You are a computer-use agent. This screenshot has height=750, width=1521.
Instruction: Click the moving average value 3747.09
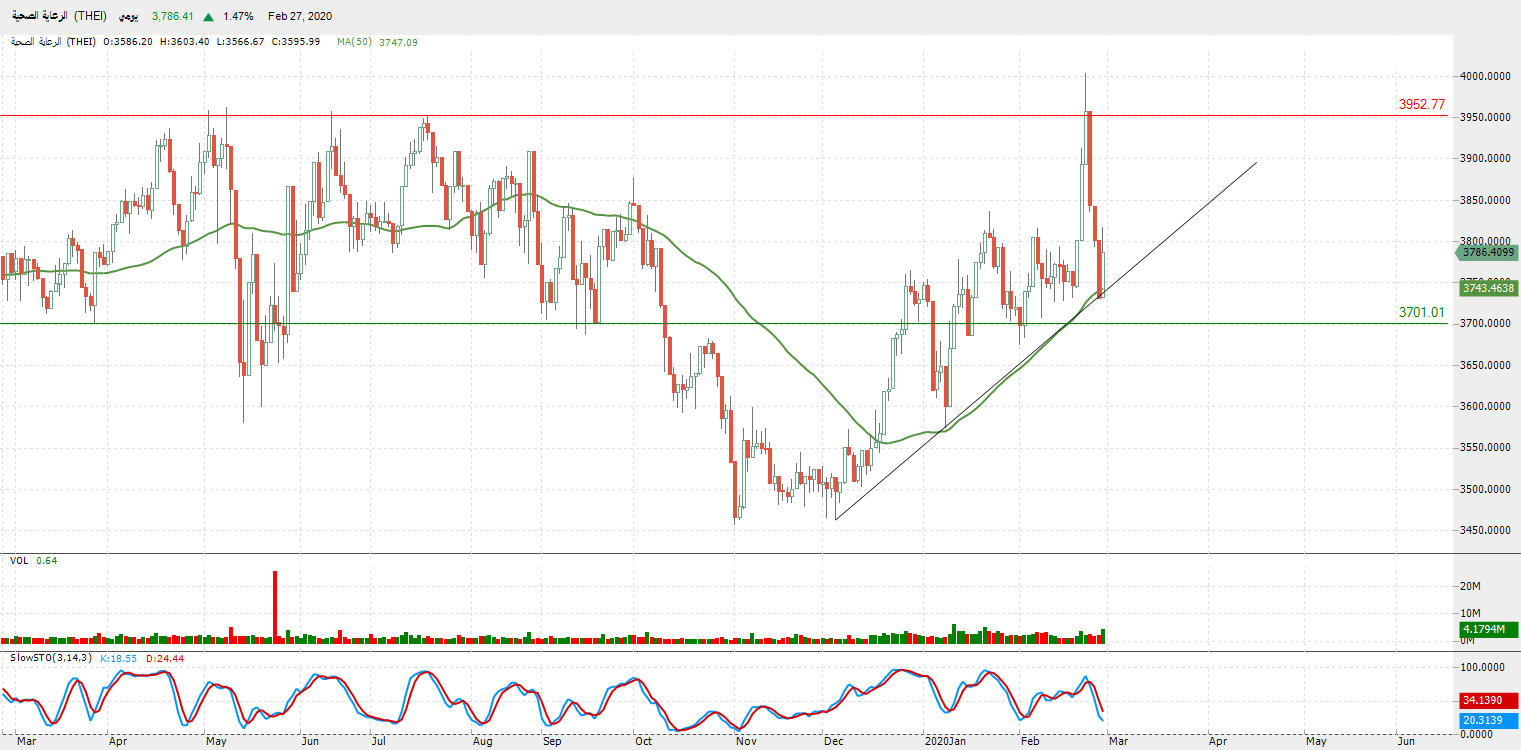[x=398, y=41]
